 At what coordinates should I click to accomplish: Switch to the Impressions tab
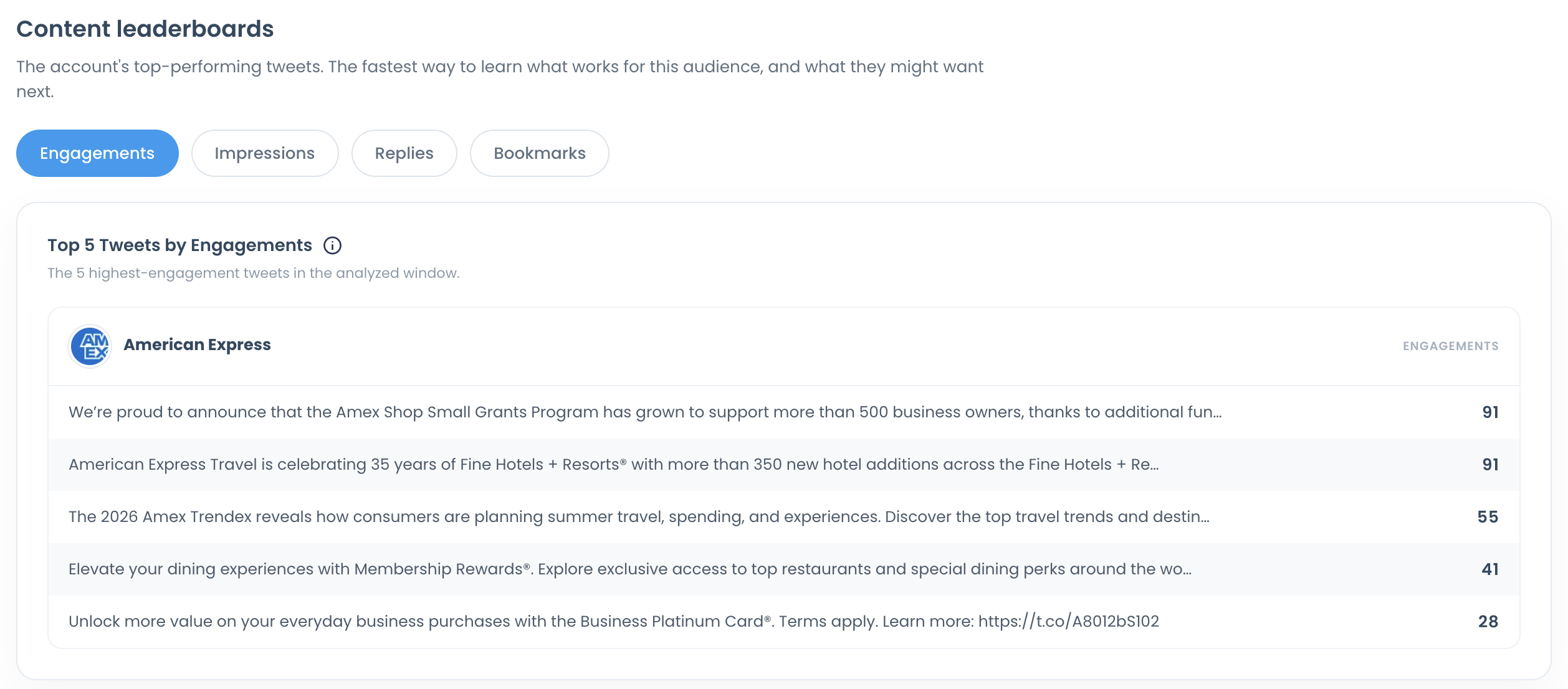[265, 153]
